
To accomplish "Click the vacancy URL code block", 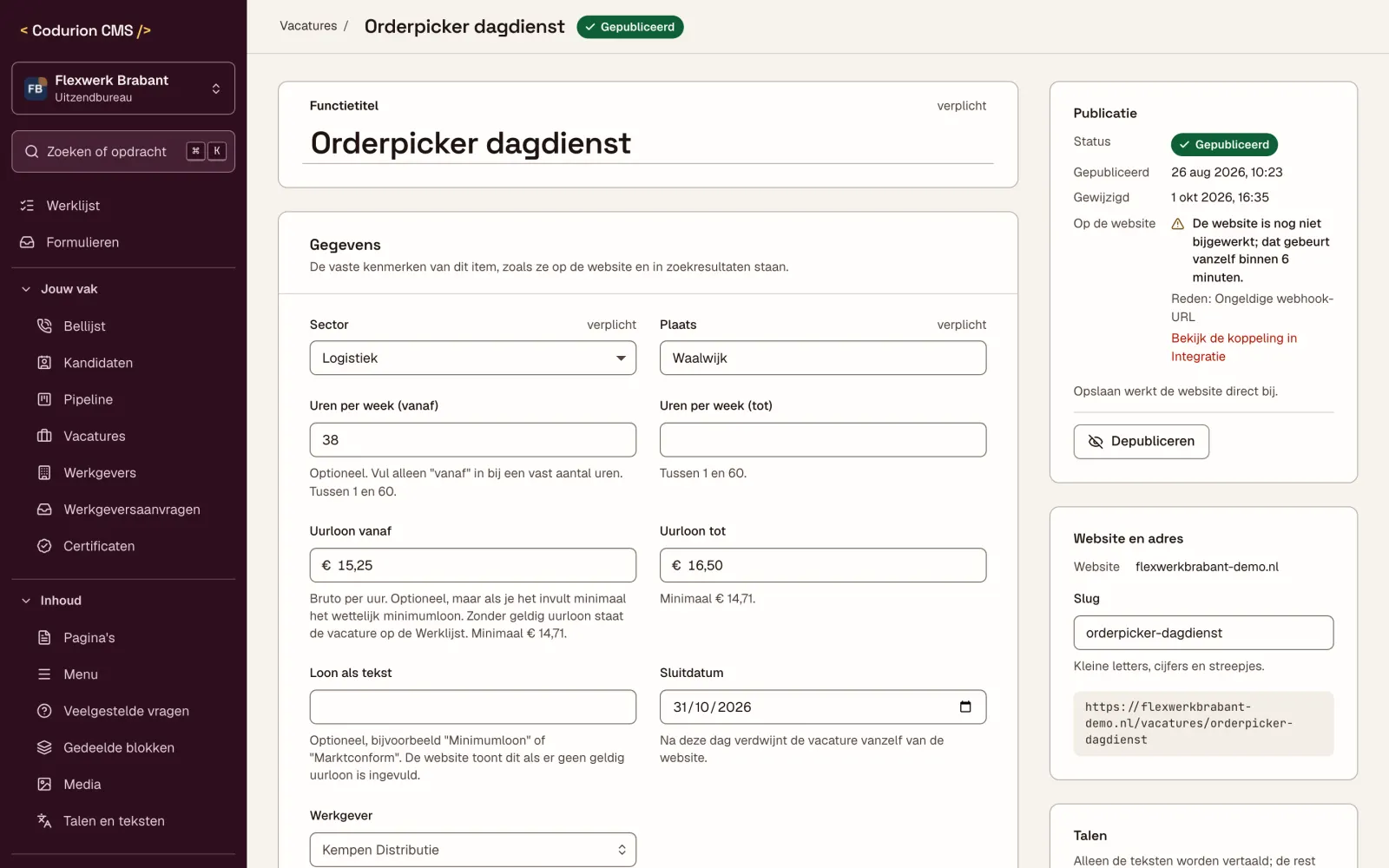I will 1203,724.
